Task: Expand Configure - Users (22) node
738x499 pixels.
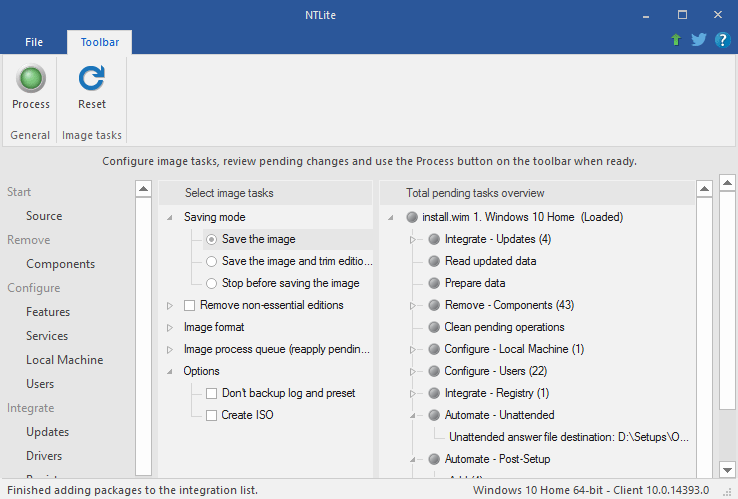Action: point(412,371)
